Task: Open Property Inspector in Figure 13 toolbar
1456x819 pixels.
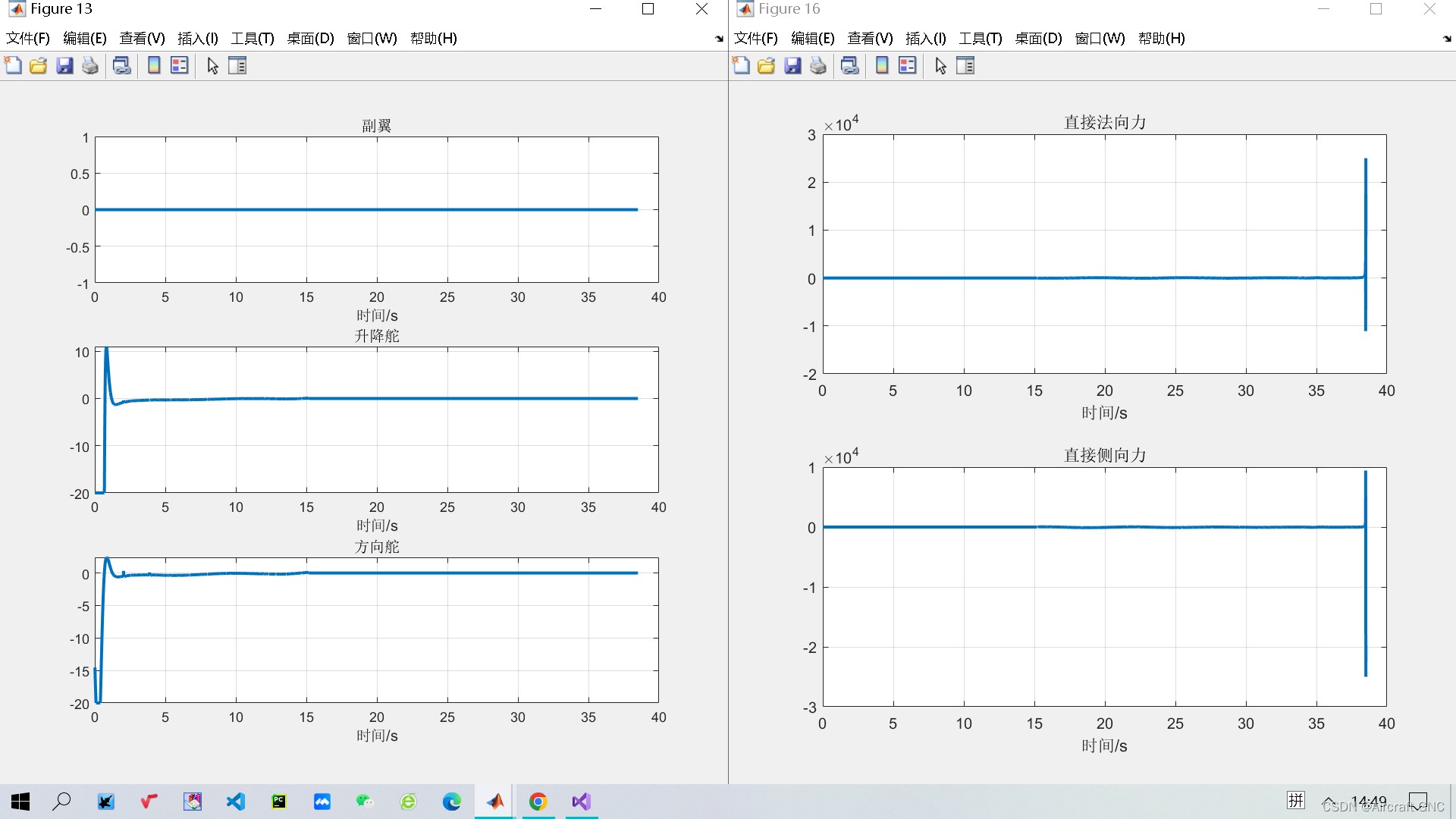Action: click(237, 66)
